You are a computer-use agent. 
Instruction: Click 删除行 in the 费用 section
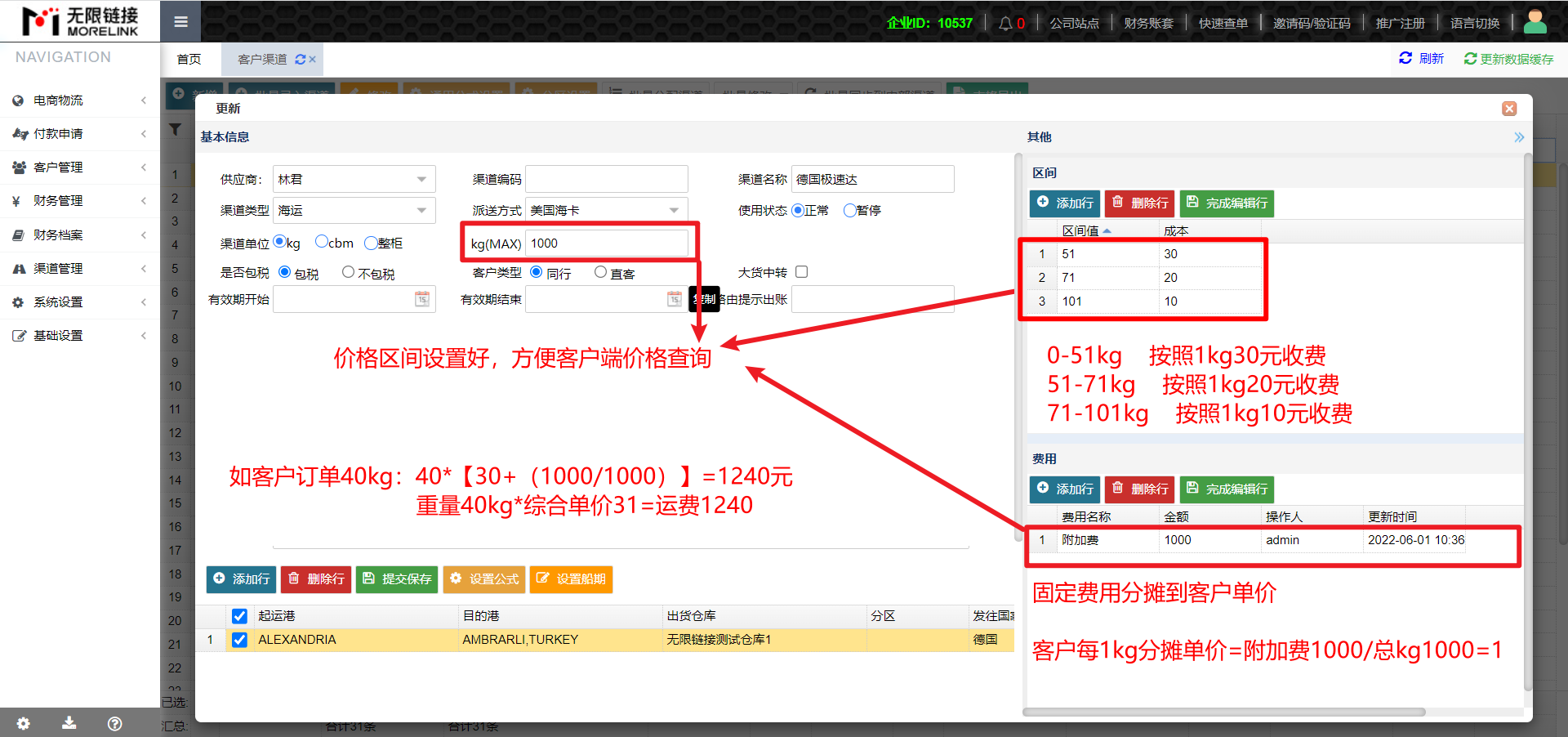click(x=1140, y=489)
